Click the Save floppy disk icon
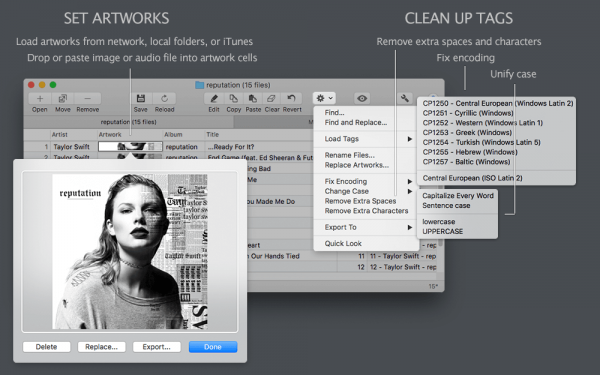Viewport: 600px width, 375px height. pos(141,99)
